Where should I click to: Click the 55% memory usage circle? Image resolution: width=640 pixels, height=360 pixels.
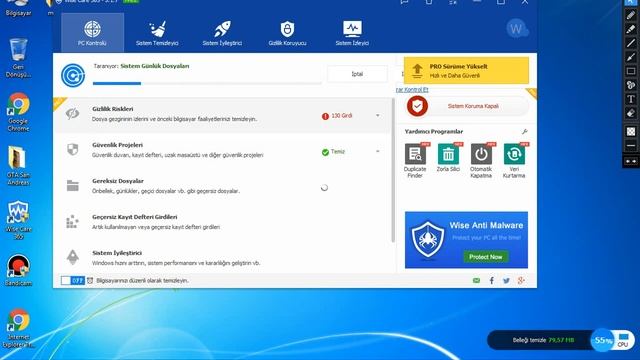[602, 340]
